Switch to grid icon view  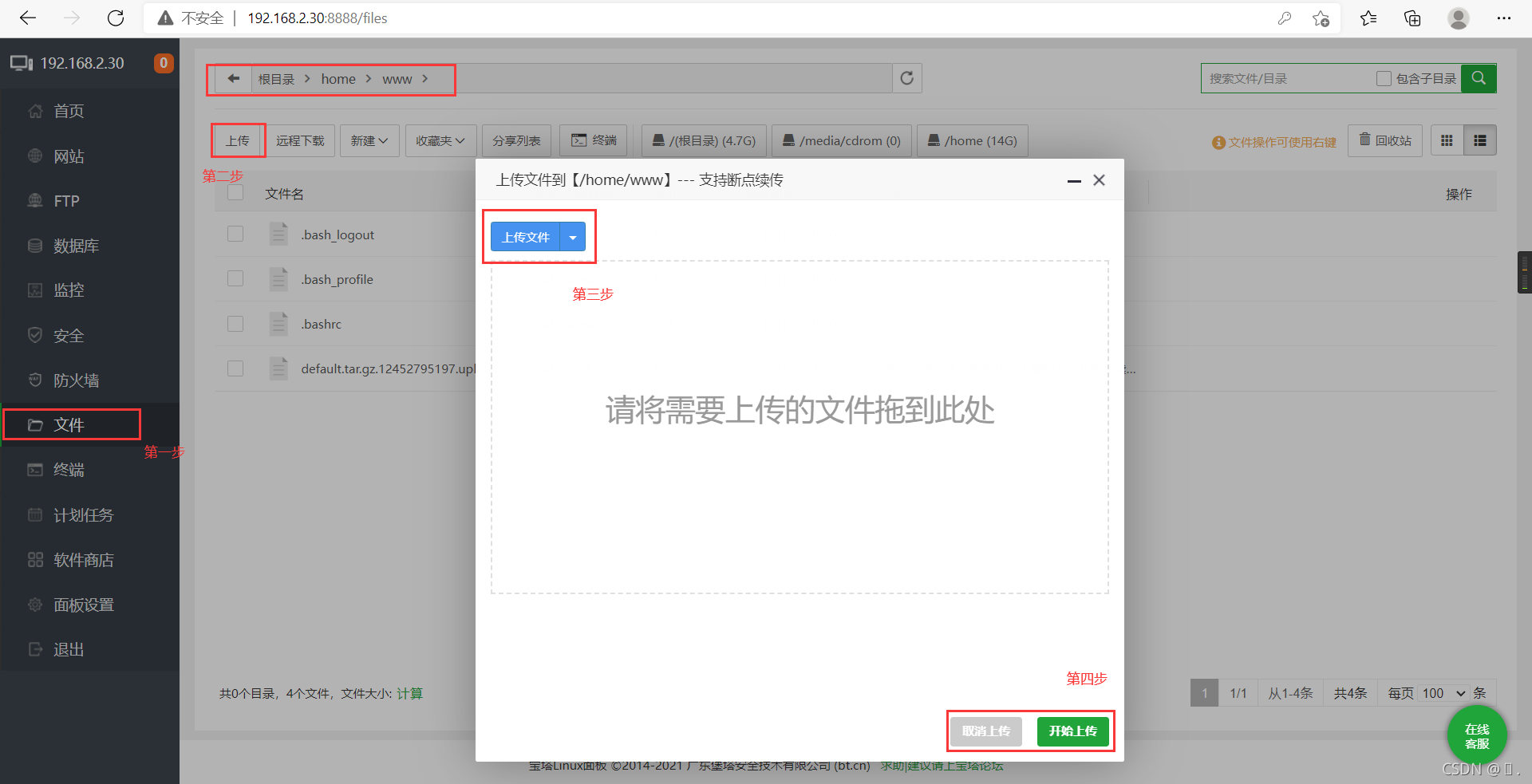(x=1447, y=140)
